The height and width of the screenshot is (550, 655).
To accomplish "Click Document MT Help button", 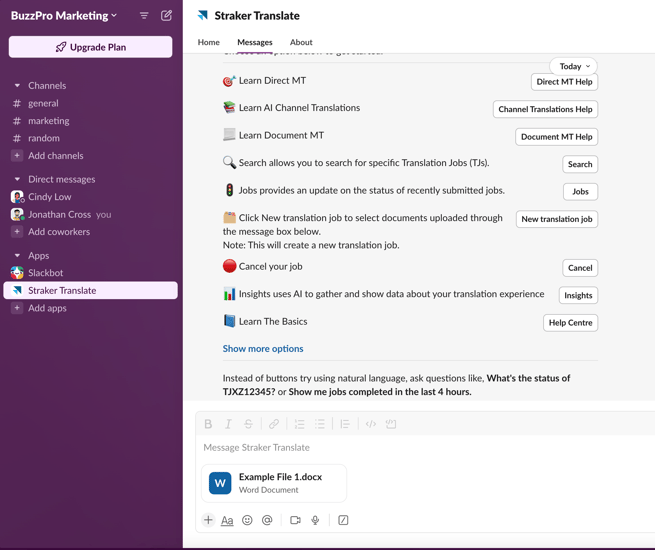I will coord(556,137).
